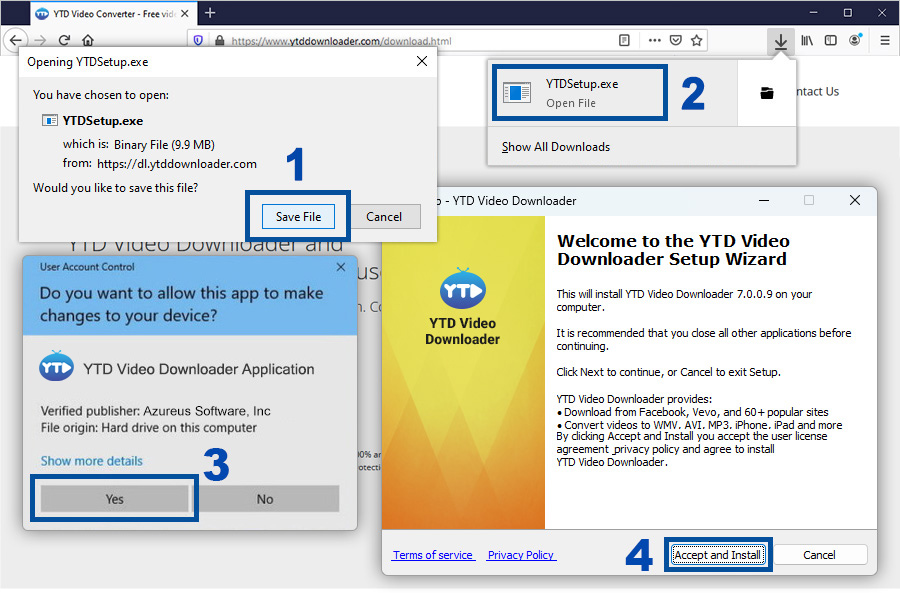The image size is (900, 593).
Task: Click Show All Downloads
Action: [x=556, y=147]
